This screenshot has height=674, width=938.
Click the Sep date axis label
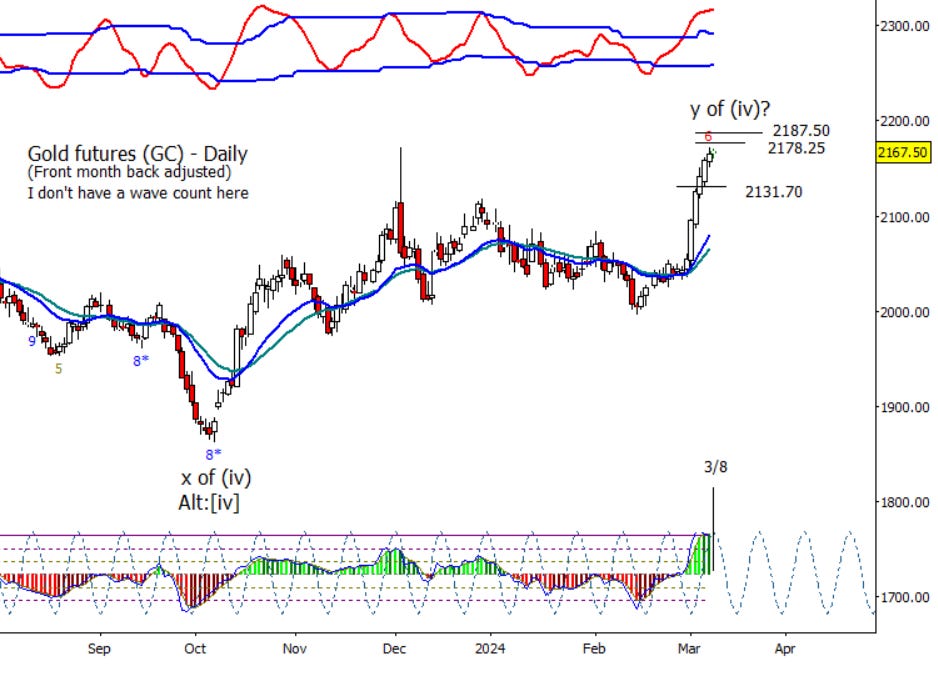(x=99, y=649)
